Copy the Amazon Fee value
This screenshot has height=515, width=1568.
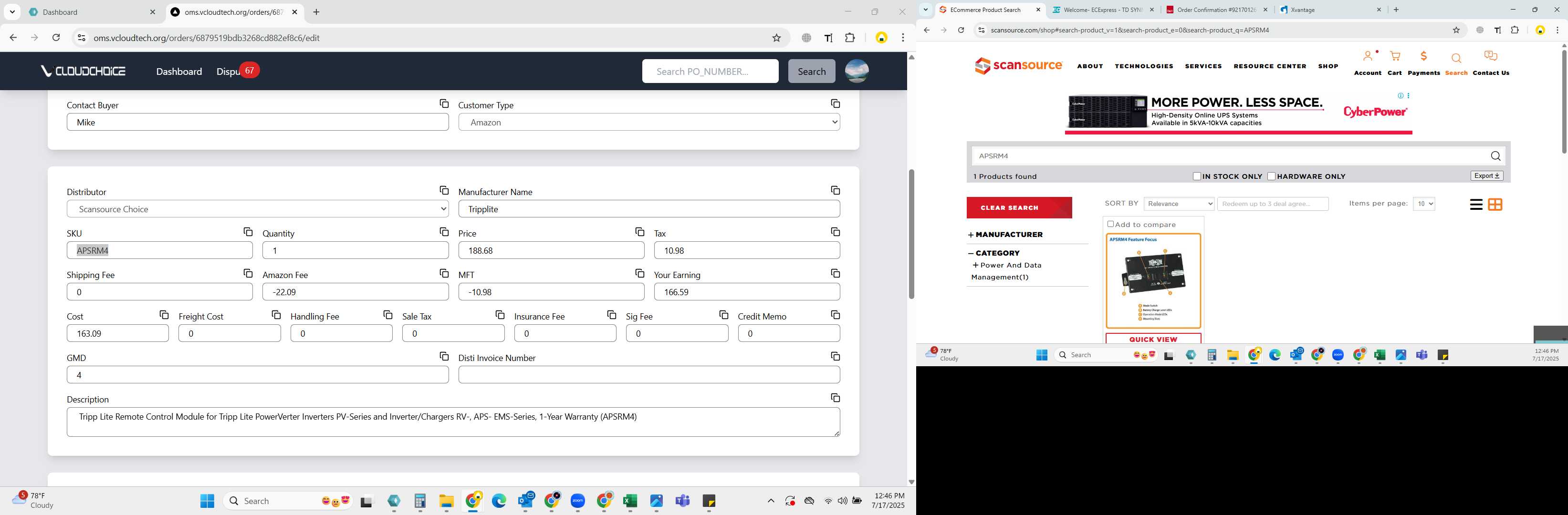444,273
